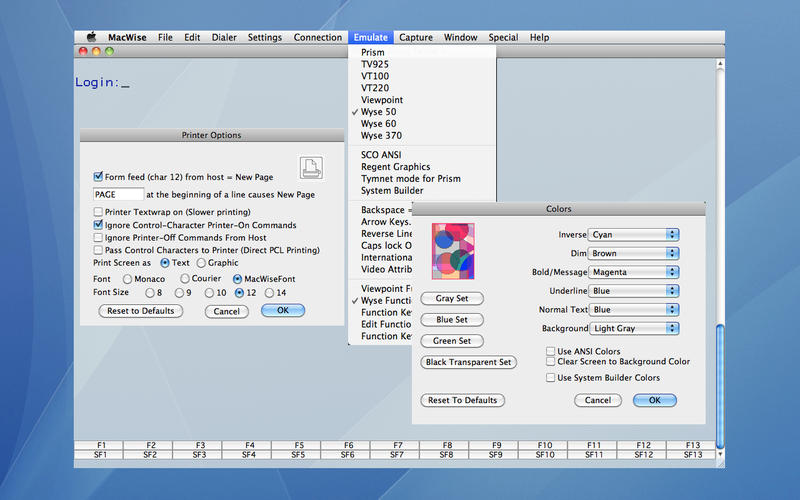Open the MacWise application menu

pos(127,37)
